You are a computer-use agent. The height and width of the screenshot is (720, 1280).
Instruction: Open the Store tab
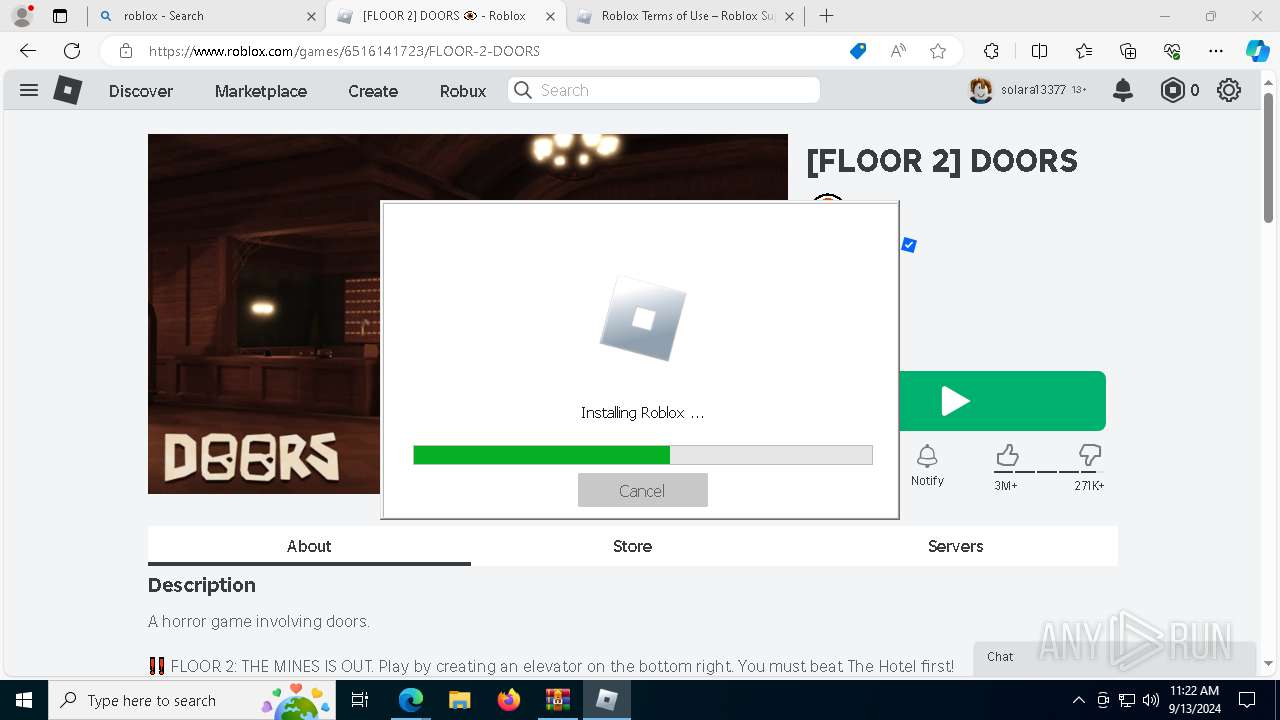click(632, 546)
